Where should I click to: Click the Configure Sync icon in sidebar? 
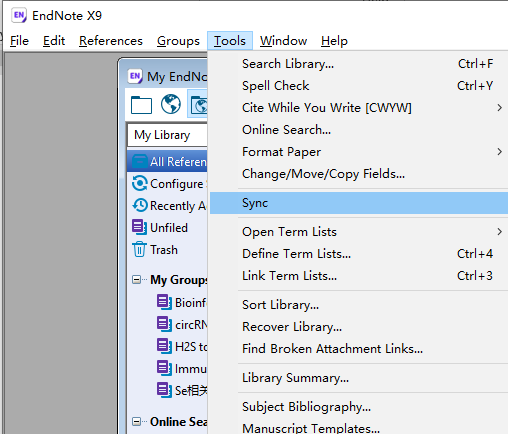(139, 183)
